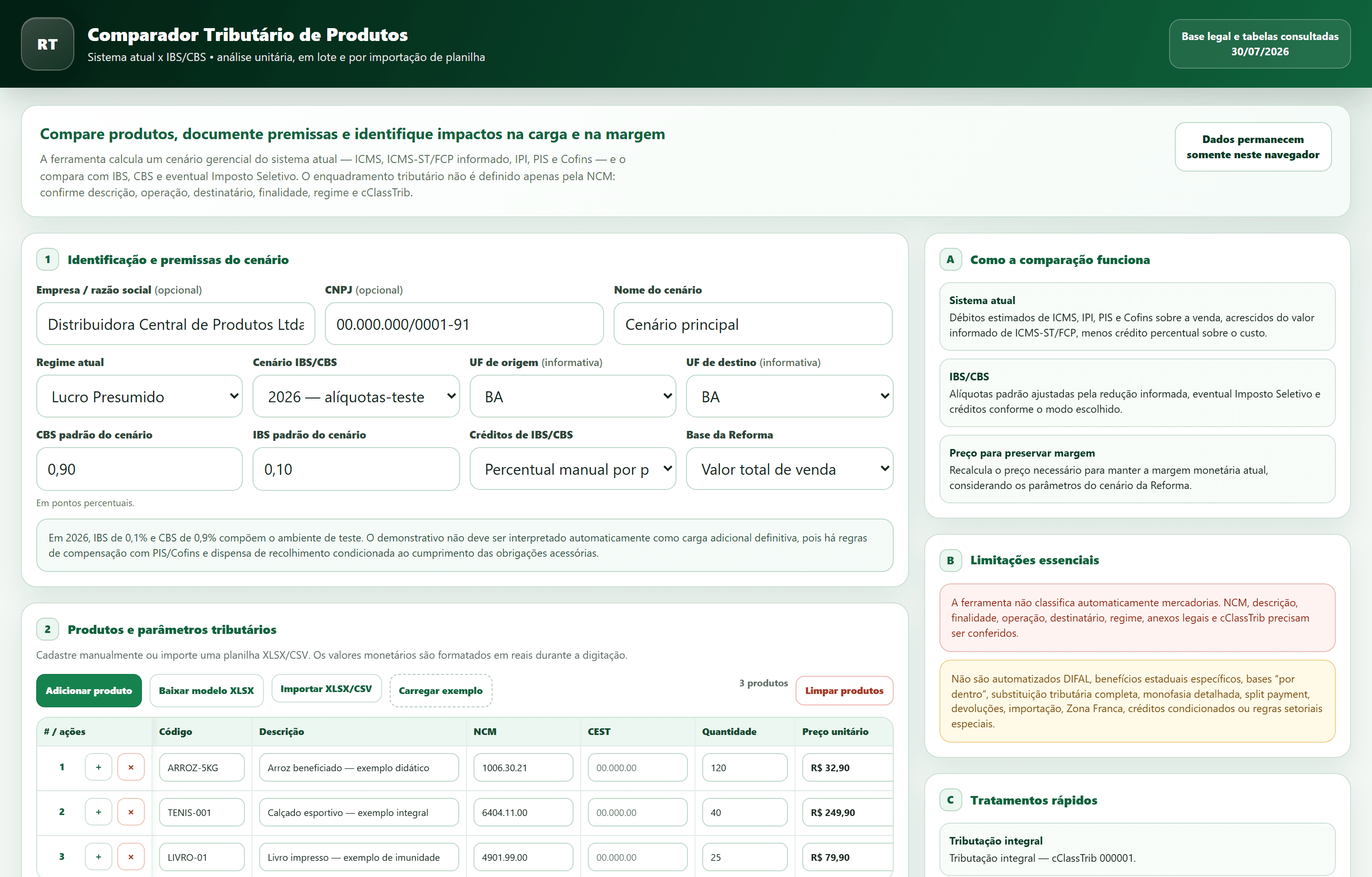1372x877 pixels.
Task: Remove row 1 ARROZ-5KG with the × button
Action: click(131, 767)
